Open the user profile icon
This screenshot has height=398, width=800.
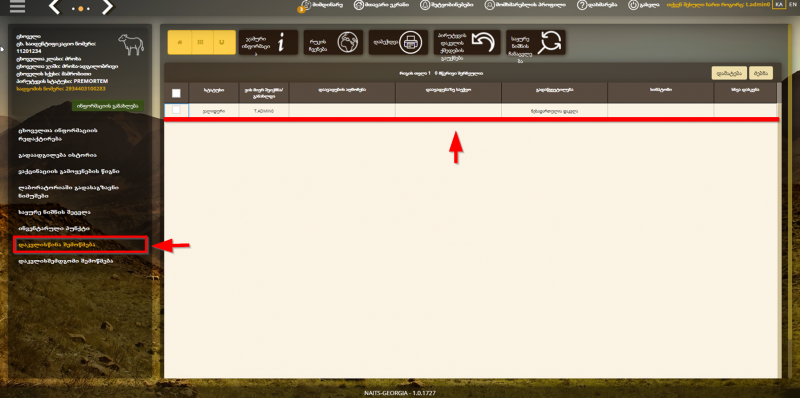tap(490, 5)
